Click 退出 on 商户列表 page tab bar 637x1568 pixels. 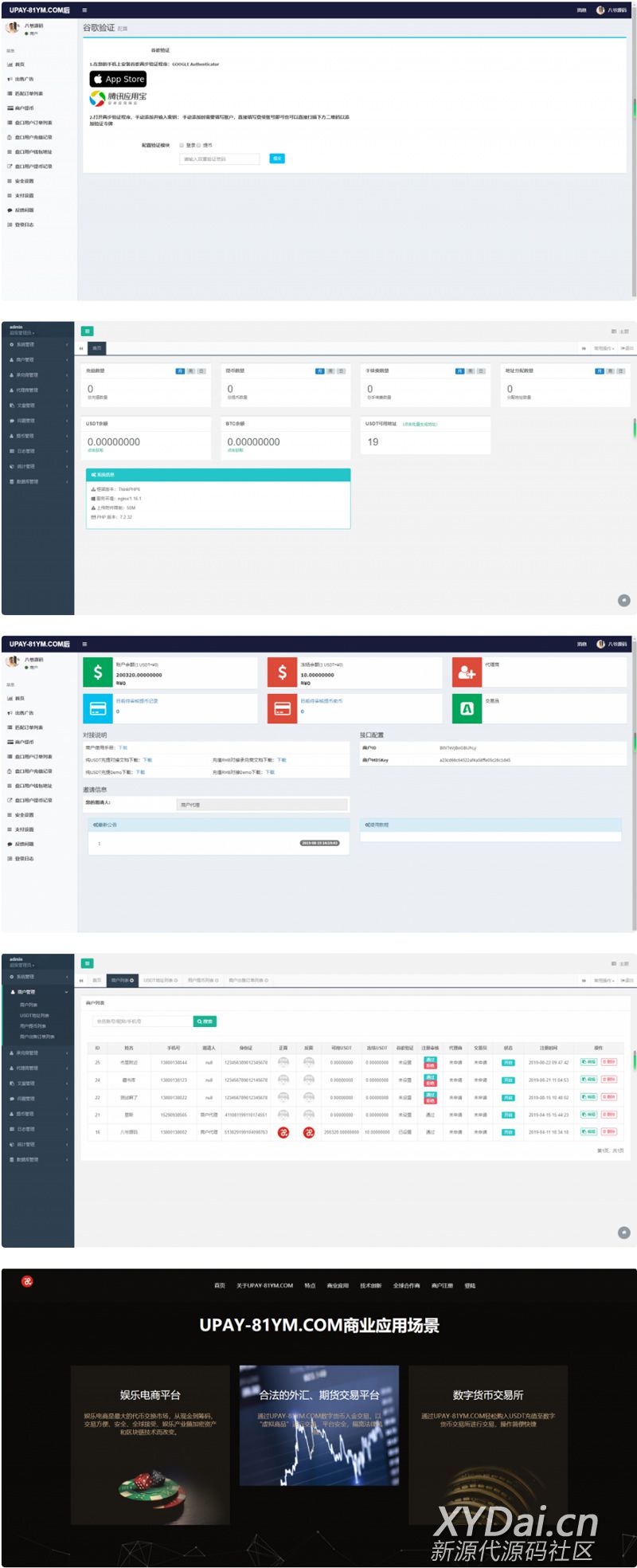click(627, 980)
